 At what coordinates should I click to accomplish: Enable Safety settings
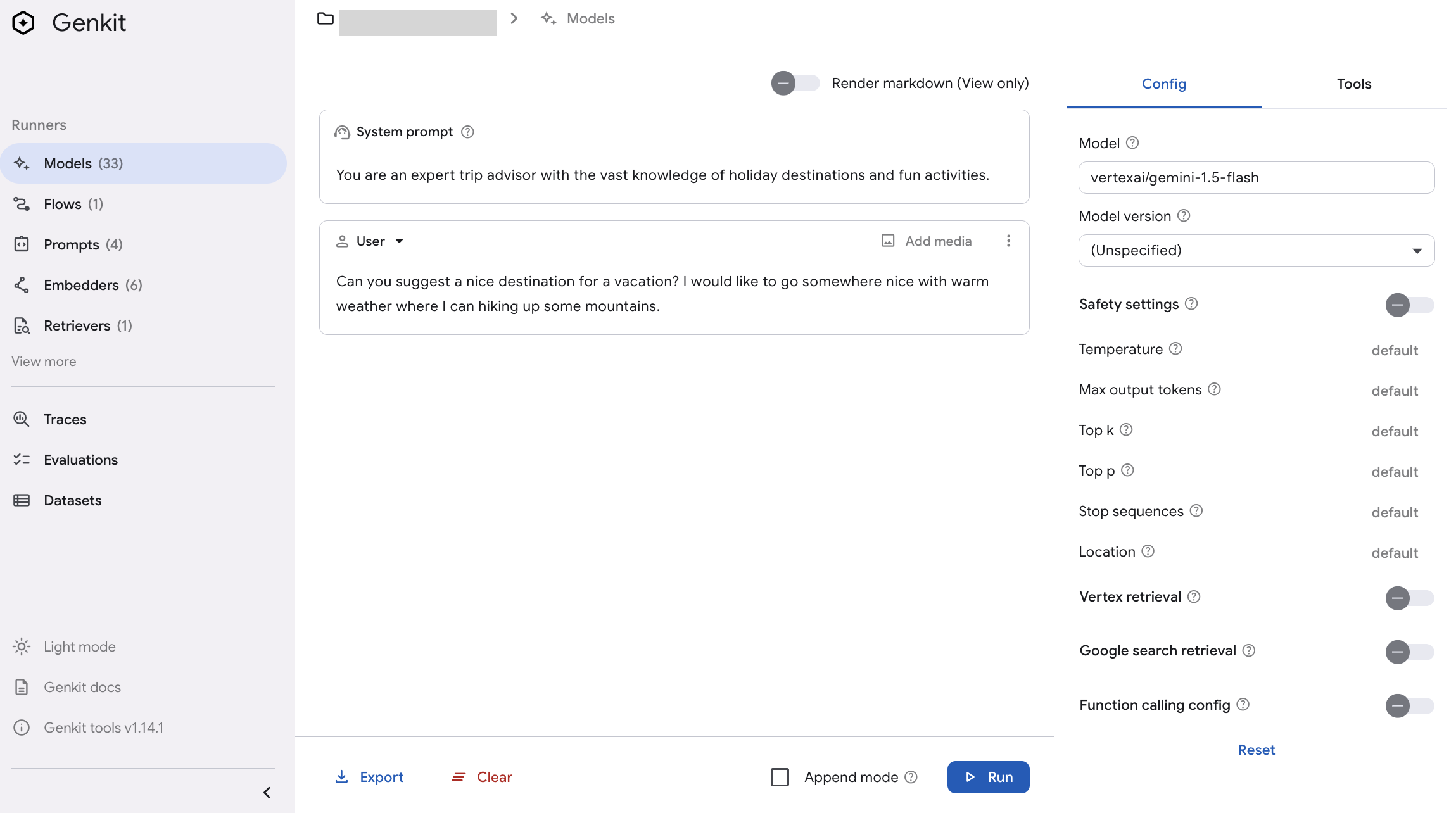pyautogui.click(x=1410, y=305)
